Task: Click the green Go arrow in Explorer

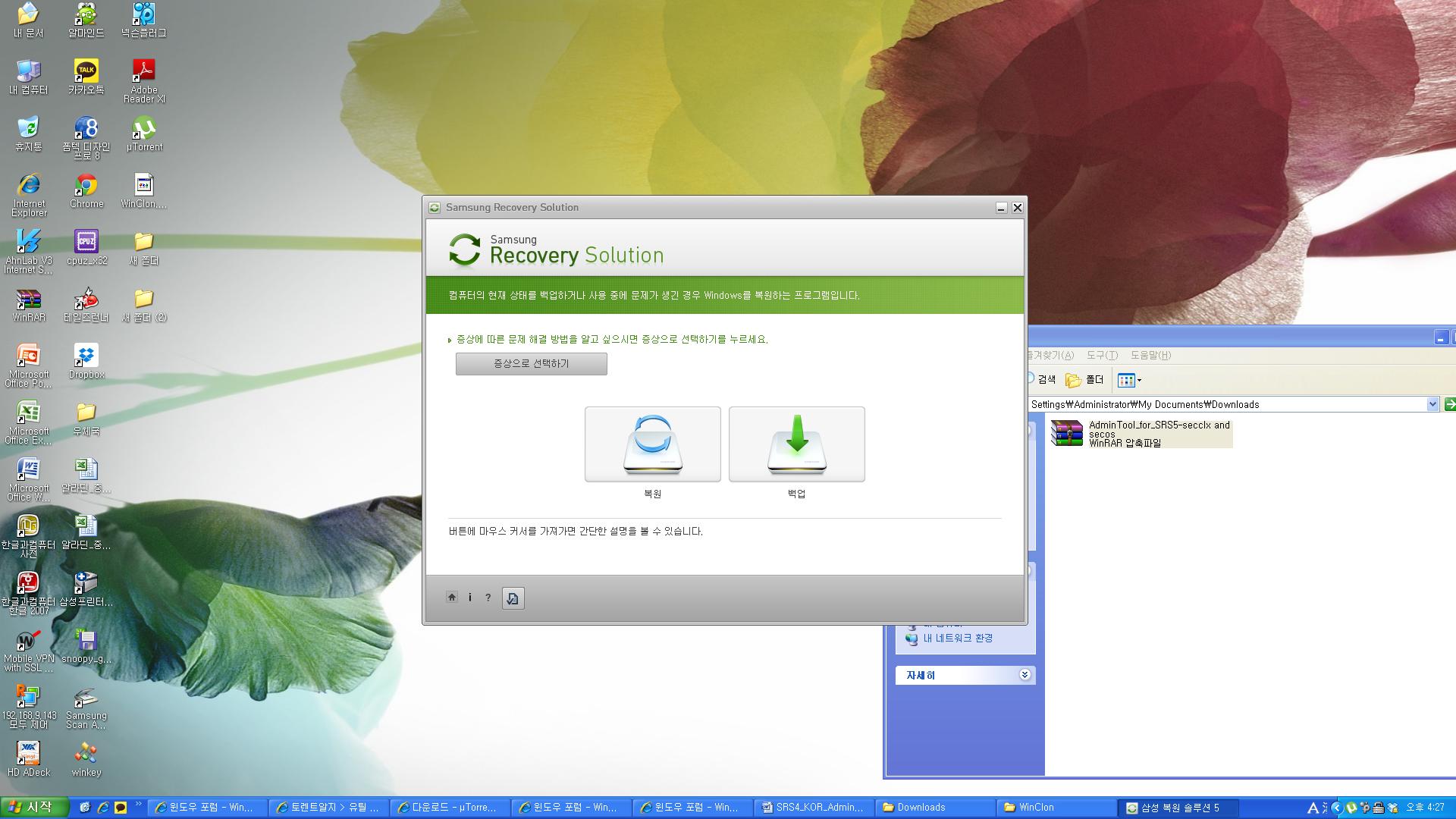Action: point(1450,404)
